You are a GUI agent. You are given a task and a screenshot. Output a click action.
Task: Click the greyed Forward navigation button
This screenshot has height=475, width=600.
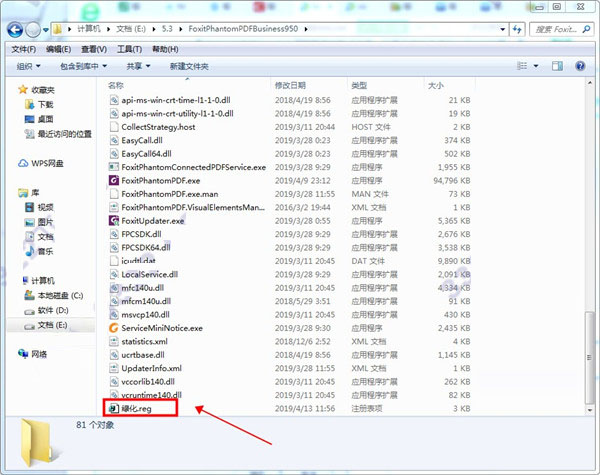(x=33, y=29)
